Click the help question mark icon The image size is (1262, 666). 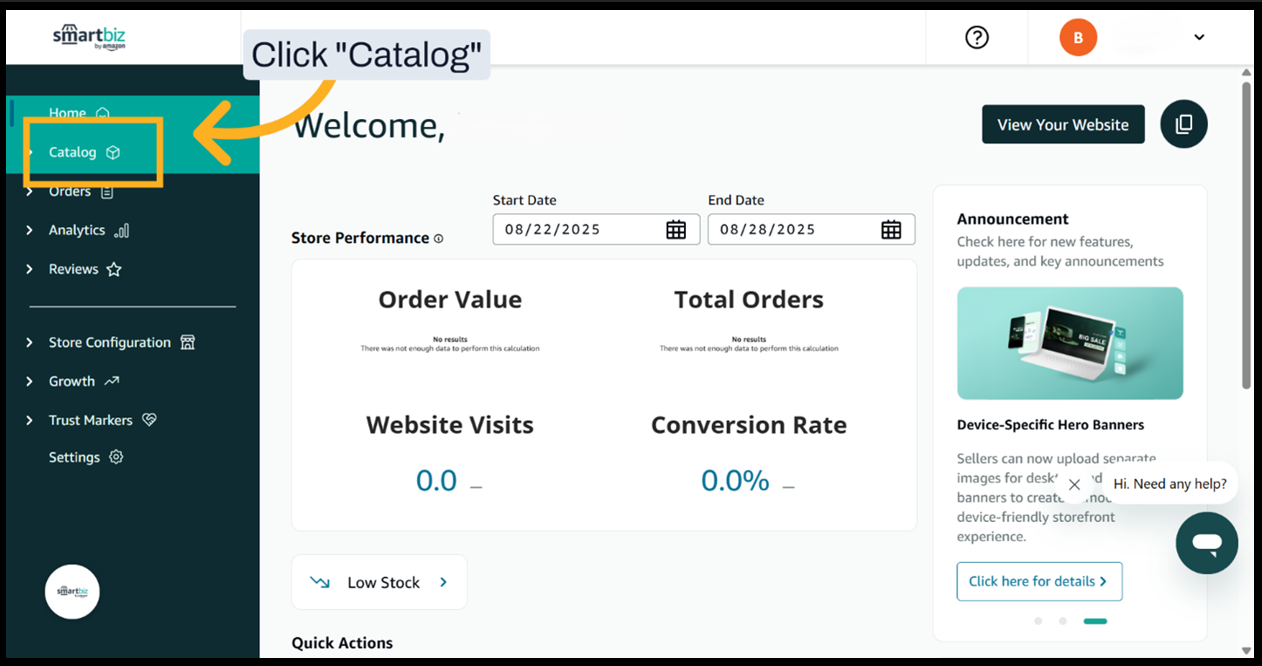pos(976,38)
